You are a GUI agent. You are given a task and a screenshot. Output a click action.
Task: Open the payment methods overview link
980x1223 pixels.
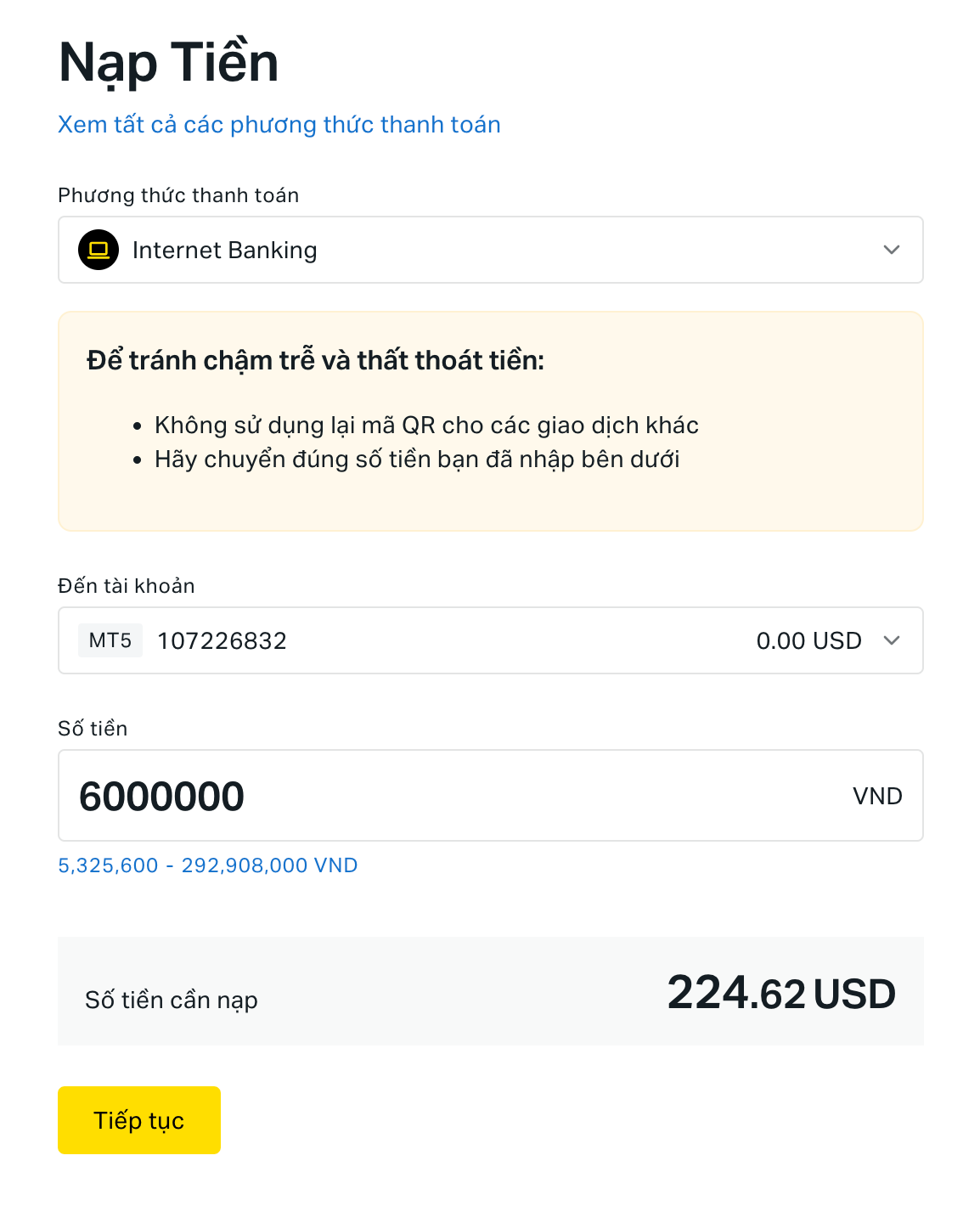pyautogui.click(x=279, y=125)
